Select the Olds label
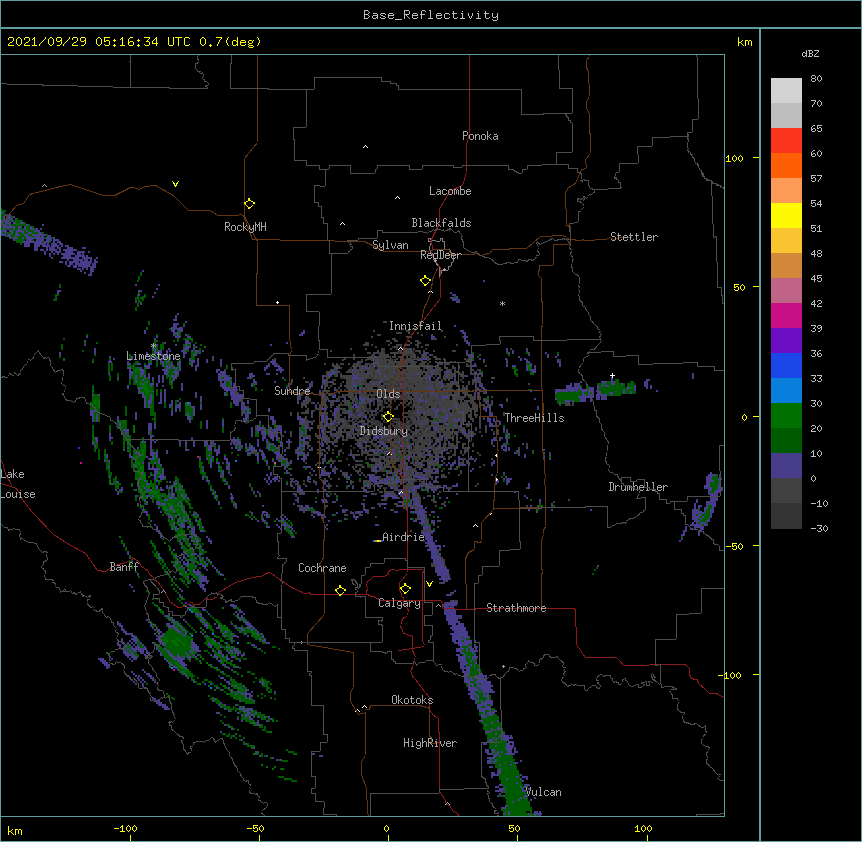The height and width of the screenshot is (842, 862). (388, 394)
